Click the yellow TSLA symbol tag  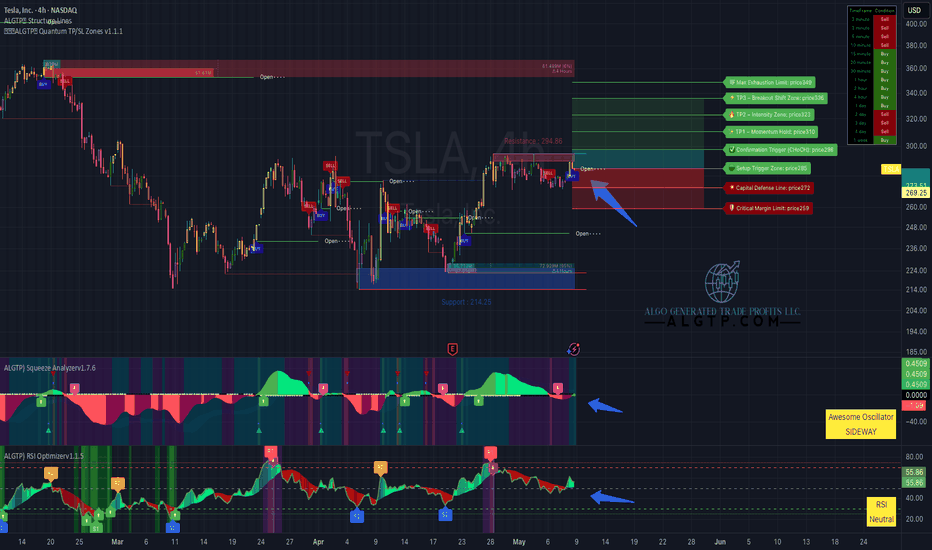click(x=890, y=169)
